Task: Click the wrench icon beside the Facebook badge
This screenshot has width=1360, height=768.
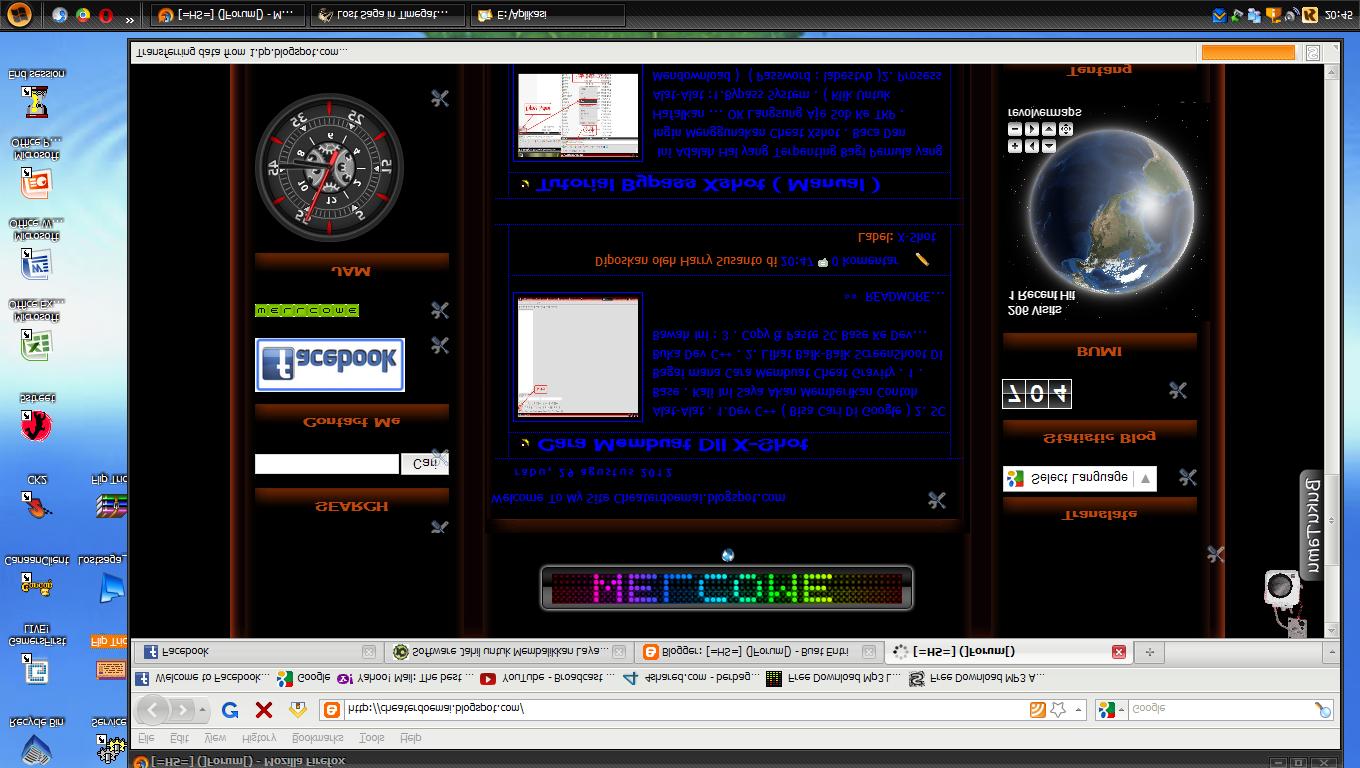Action: coord(440,345)
